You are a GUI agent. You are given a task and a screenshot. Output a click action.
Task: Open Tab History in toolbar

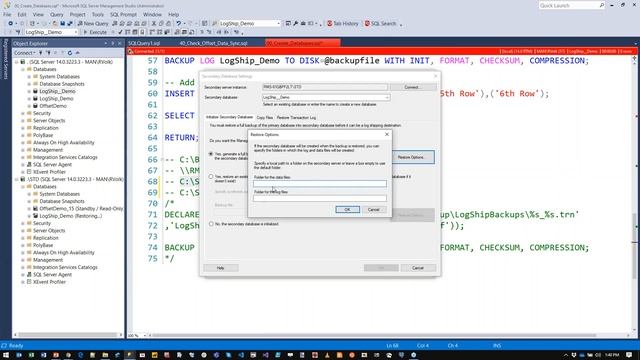click(342, 24)
